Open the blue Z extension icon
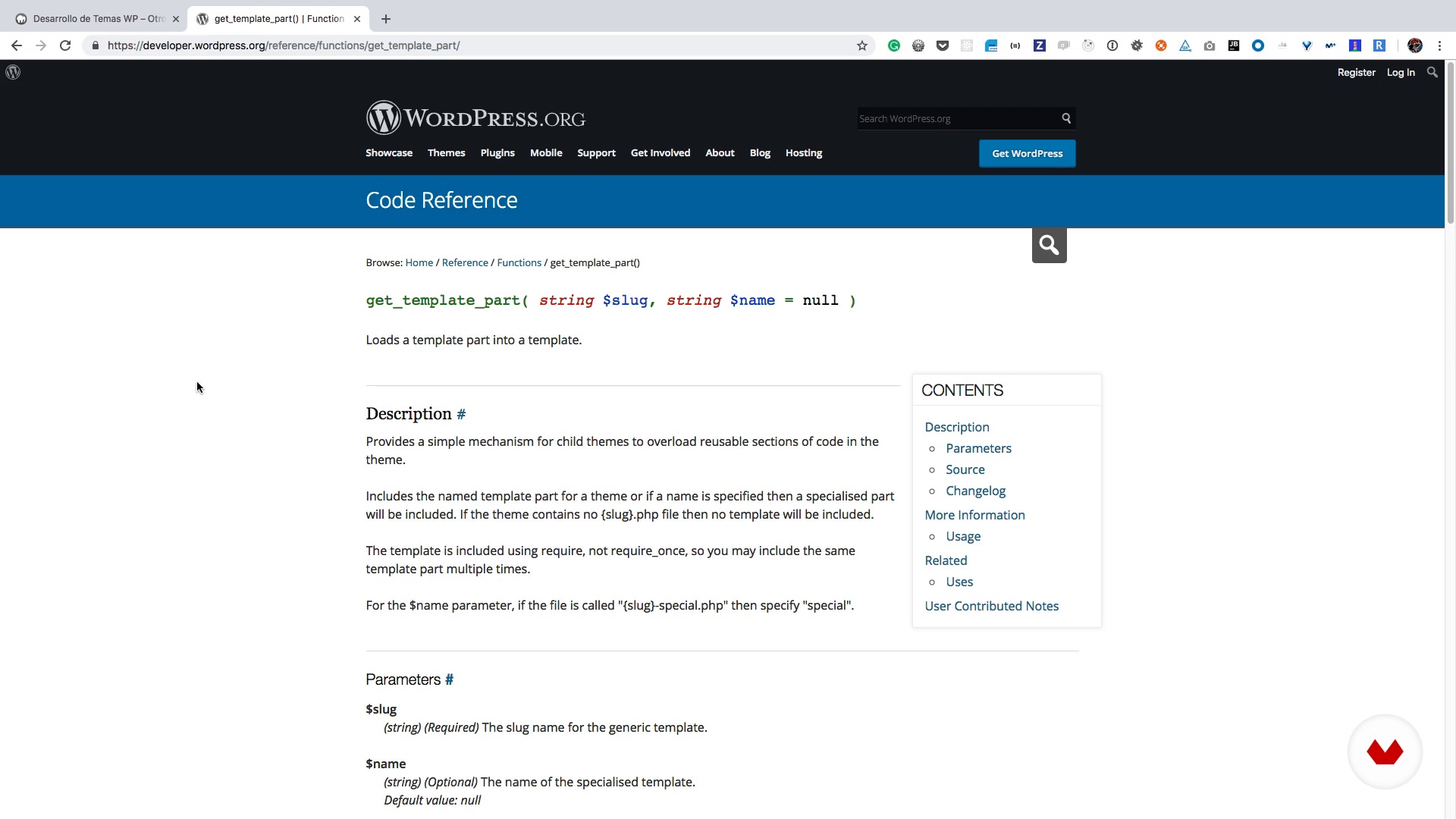Viewport: 1456px width, 819px height. [1040, 45]
